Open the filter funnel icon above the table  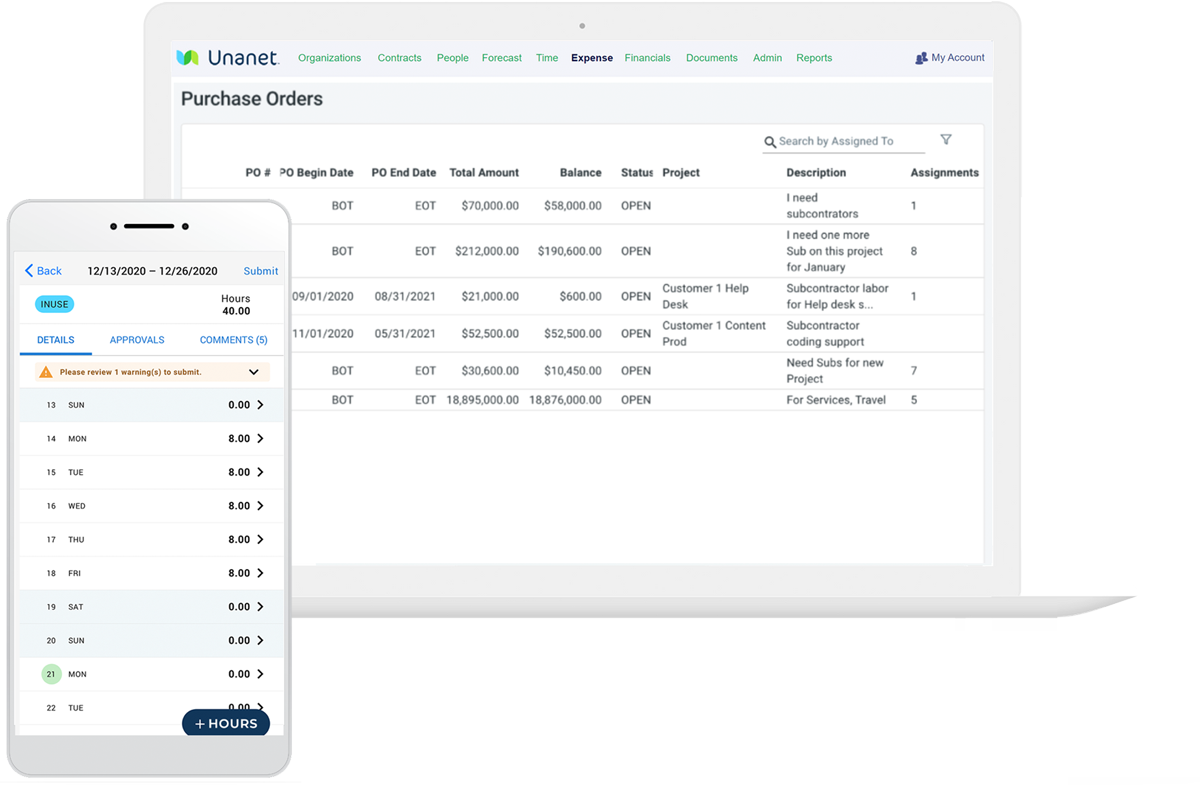(x=946, y=140)
